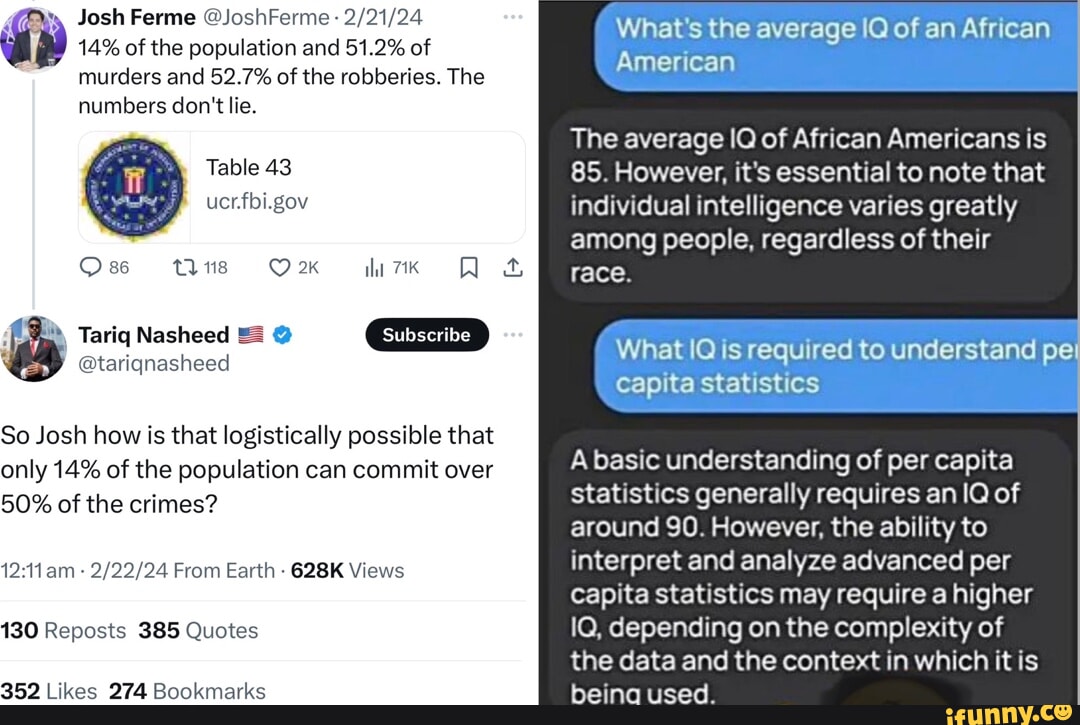Image resolution: width=1080 pixels, height=725 pixels.
Task: Select @tariqnasheed handle text
Action: (154, 364)
